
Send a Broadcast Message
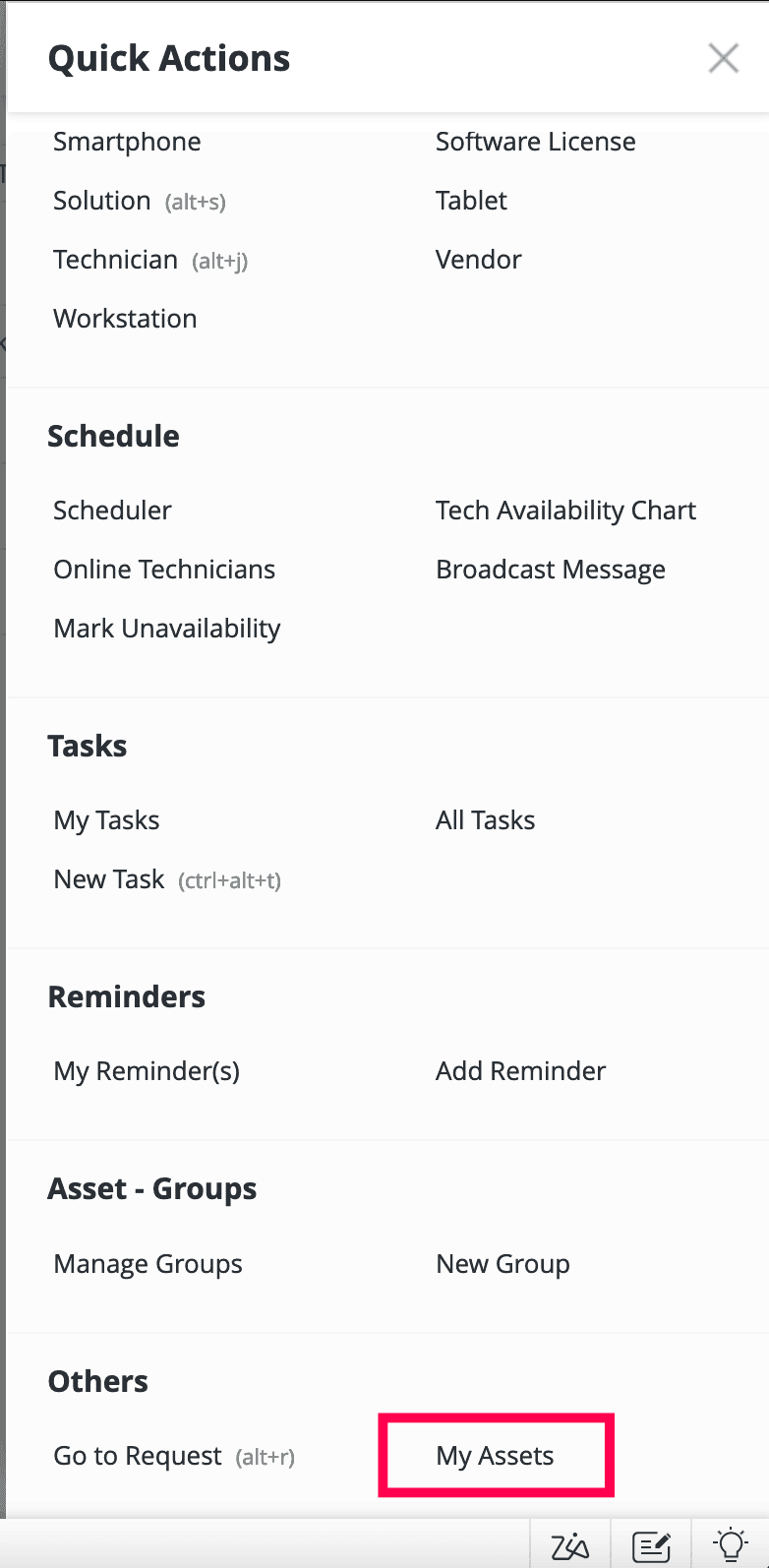551,570
